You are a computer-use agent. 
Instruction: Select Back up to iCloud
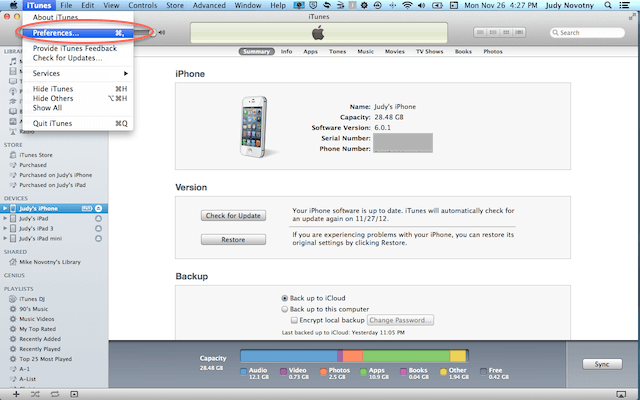click(285, 298)
